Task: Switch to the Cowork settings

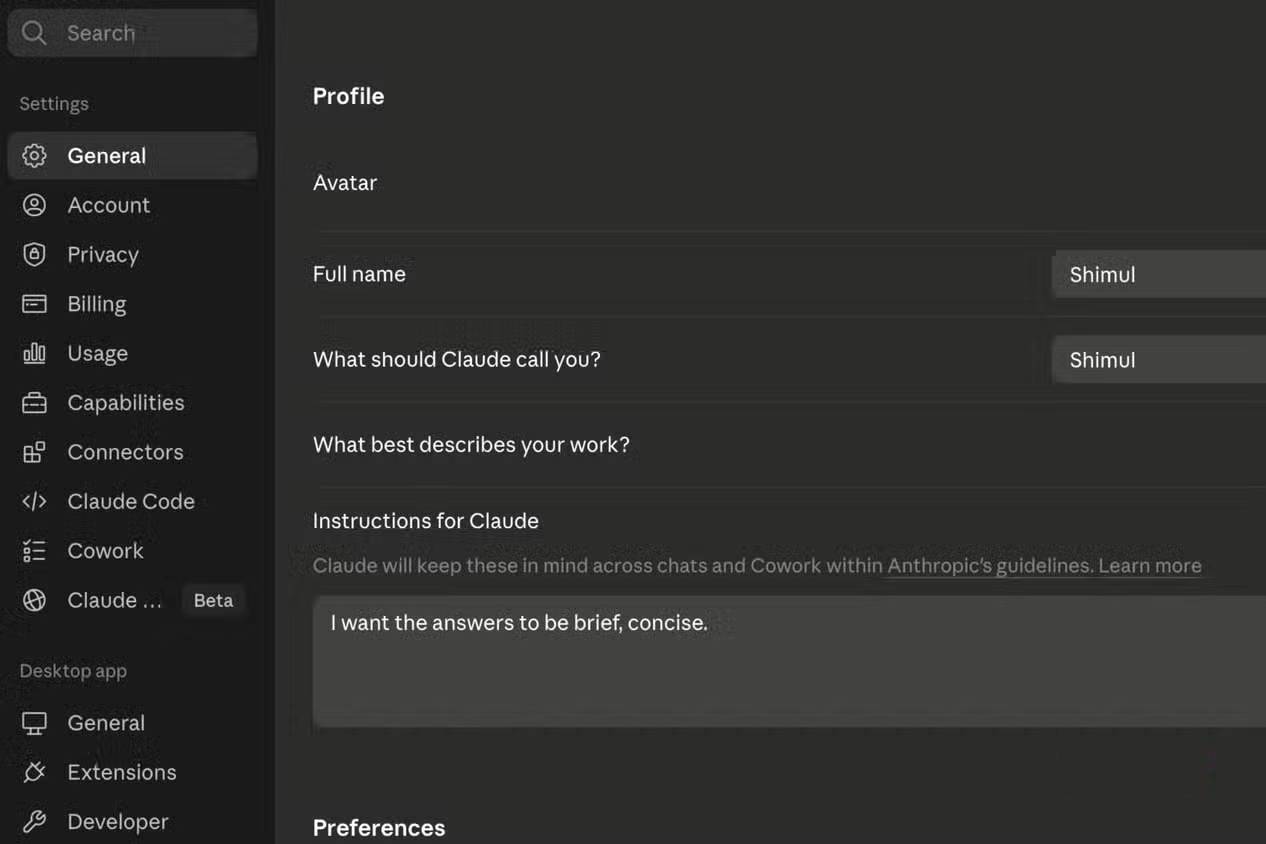Action: point(132,551)
